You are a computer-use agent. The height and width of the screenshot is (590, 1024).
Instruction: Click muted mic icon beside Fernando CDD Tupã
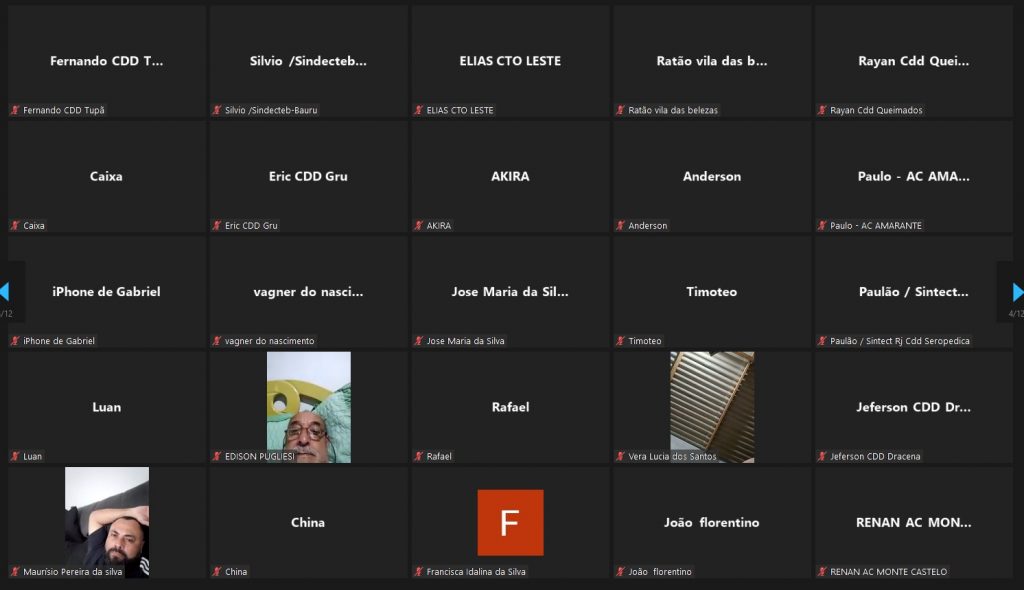click(x=15, y=110)
